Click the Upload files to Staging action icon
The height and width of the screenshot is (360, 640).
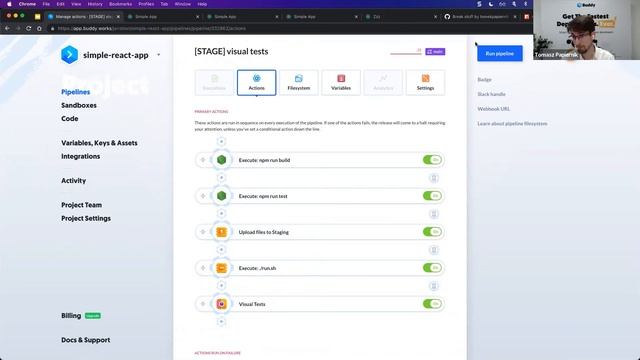(221, 232)
